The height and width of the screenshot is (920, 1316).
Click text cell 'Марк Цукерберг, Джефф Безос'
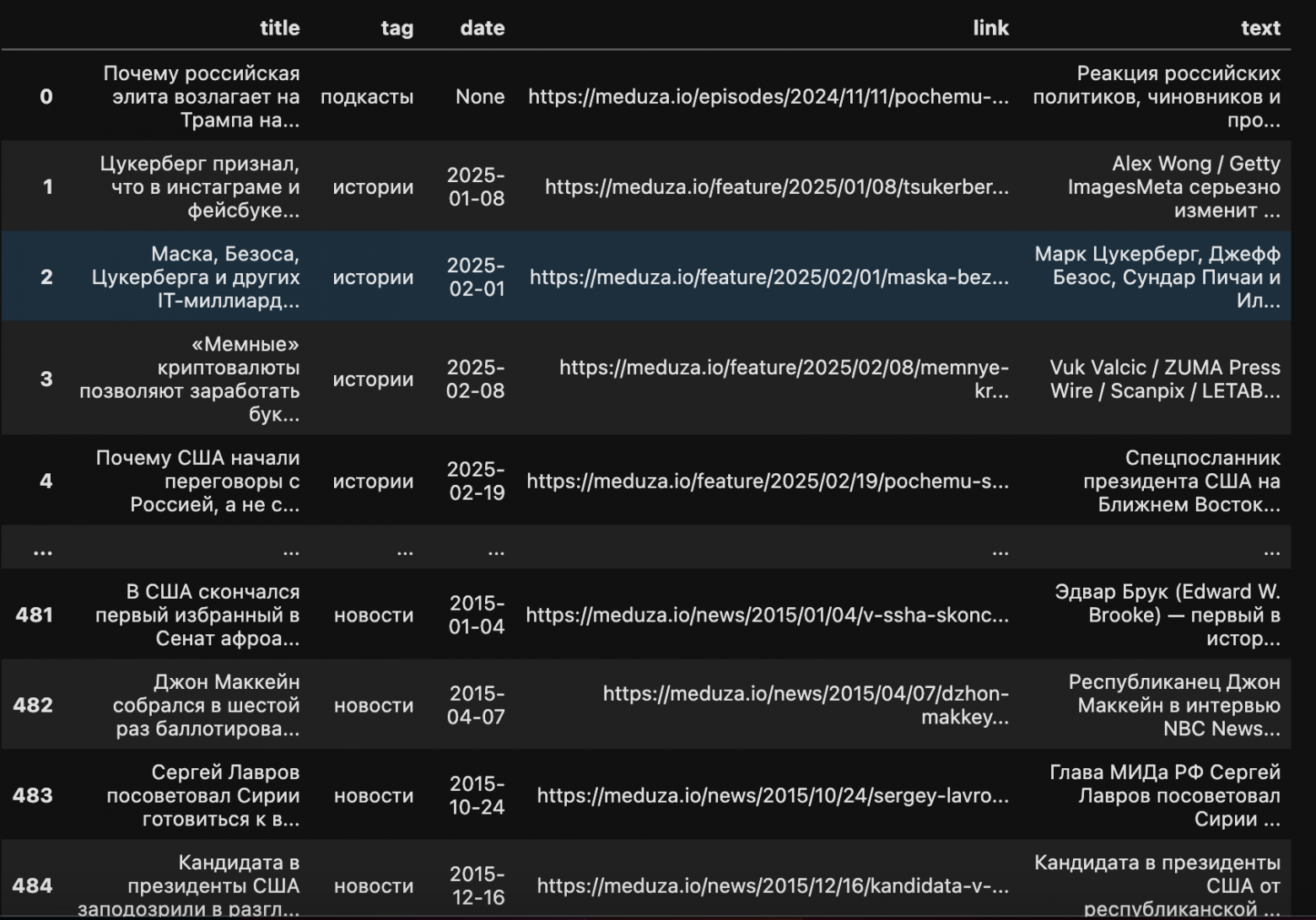[1157, 277]
